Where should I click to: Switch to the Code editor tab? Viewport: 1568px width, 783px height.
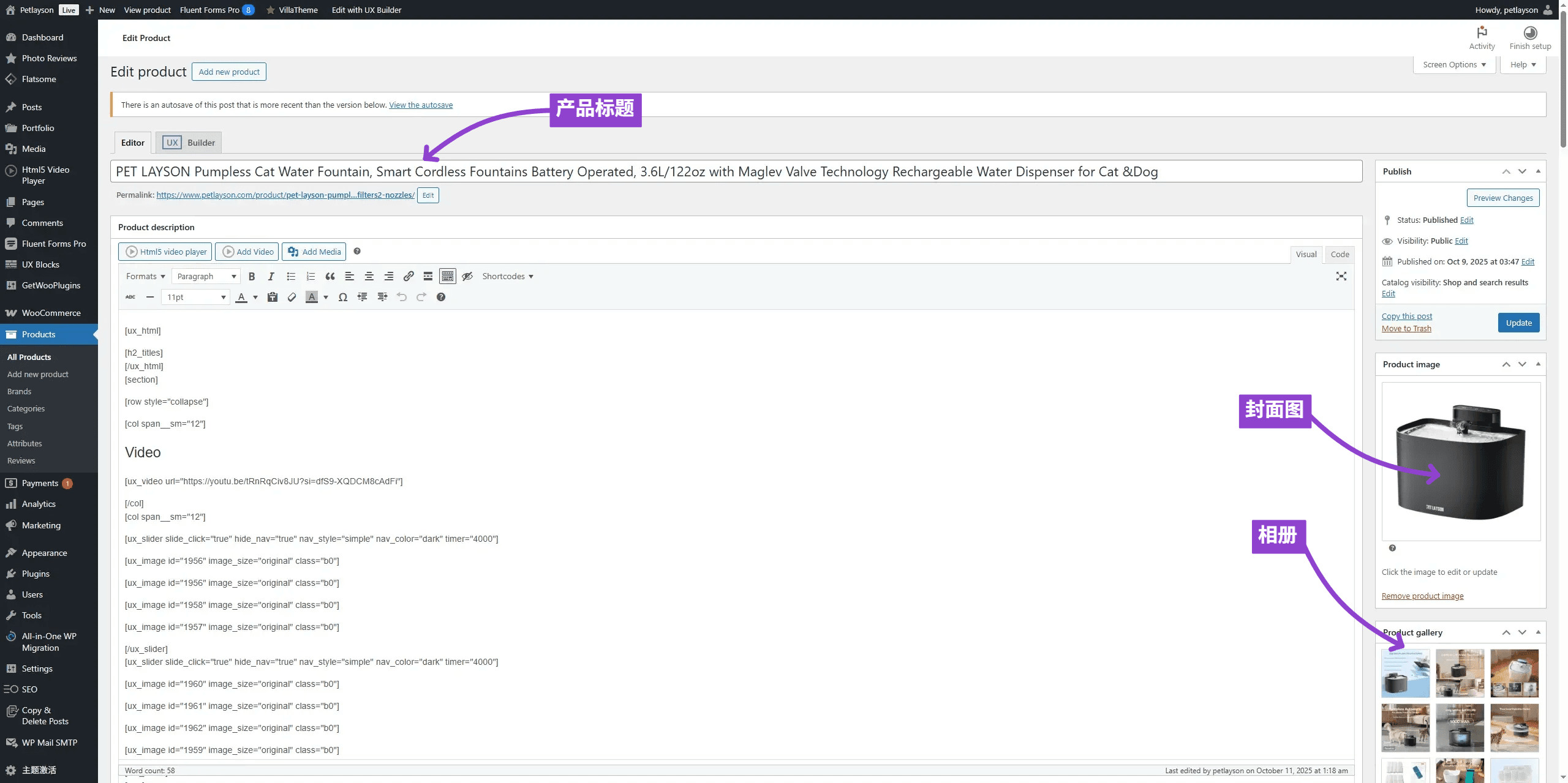1340,254
